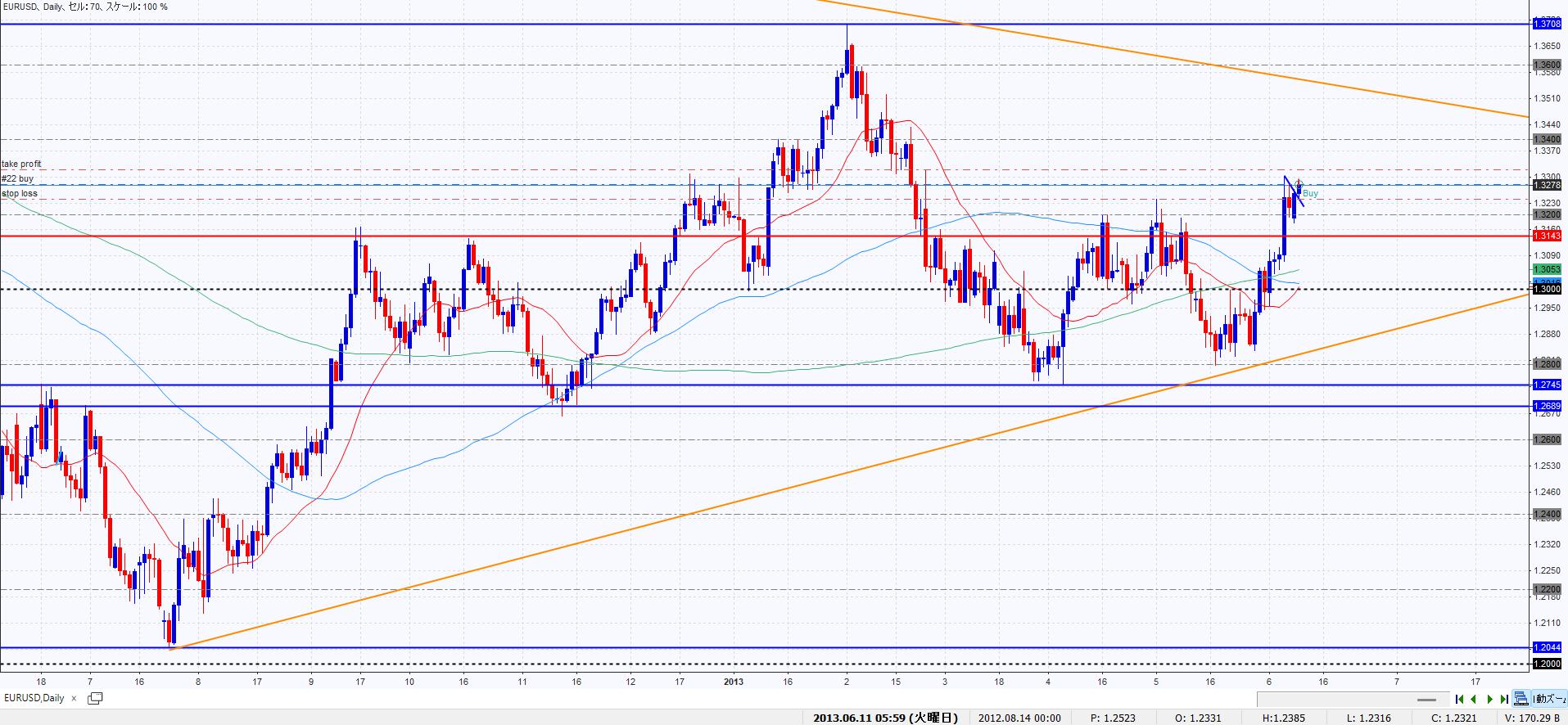1568x725 pixels.
Task: Click the chart horizontal scrollbar thumb
Action: point(1427,700)
